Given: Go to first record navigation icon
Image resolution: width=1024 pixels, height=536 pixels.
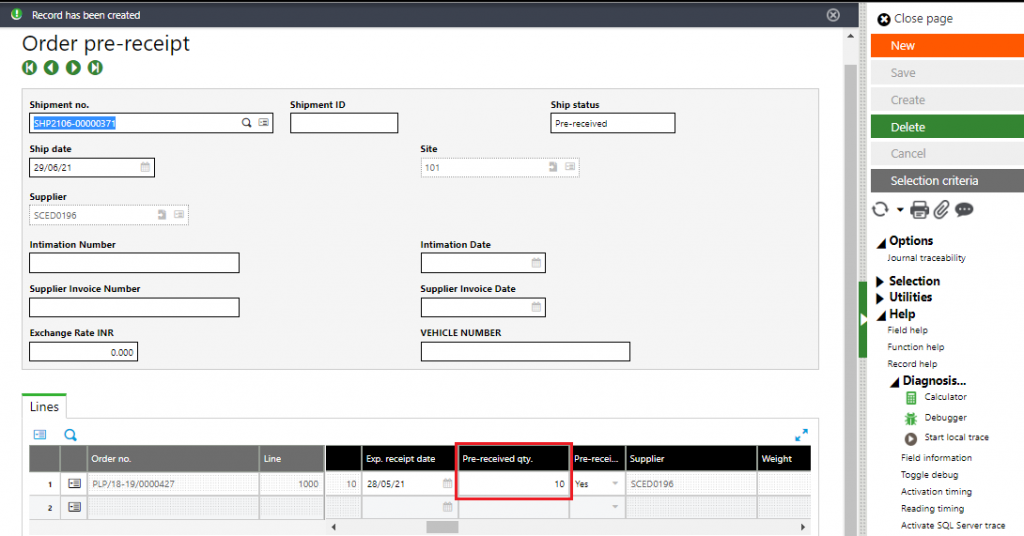Looking at the screenshot, I should [x=29, y=67].
